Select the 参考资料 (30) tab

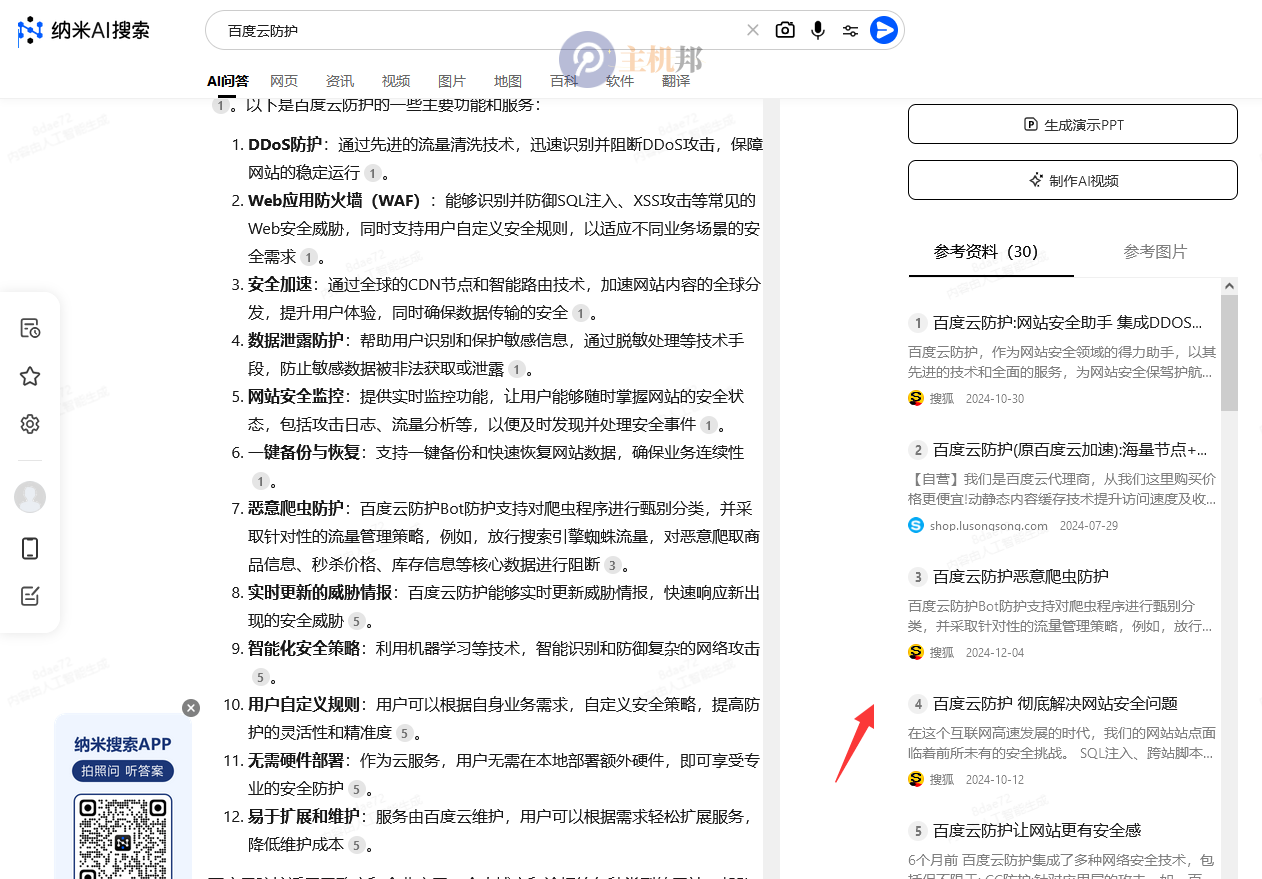(x=986, y=252)
